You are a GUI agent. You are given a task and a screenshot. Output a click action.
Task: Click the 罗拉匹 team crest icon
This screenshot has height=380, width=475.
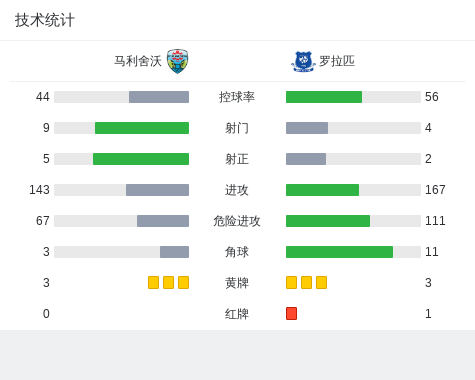tap(303, 61)
